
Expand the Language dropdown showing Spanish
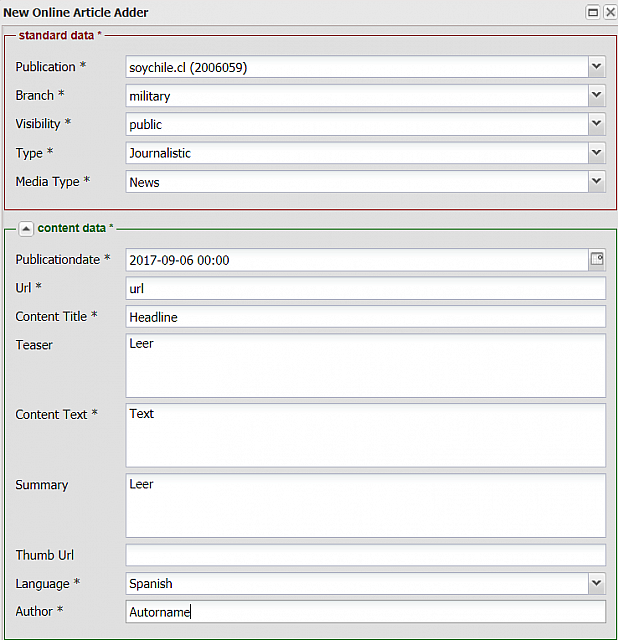[x=597, y=583]
